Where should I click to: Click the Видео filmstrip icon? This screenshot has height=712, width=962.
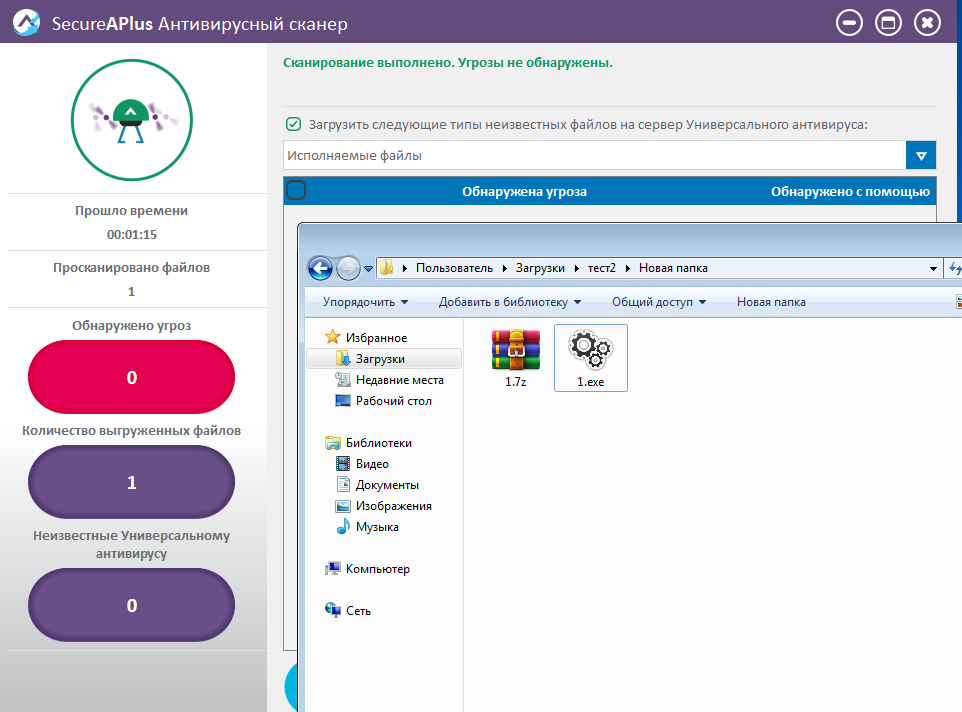tap(343, 464)
